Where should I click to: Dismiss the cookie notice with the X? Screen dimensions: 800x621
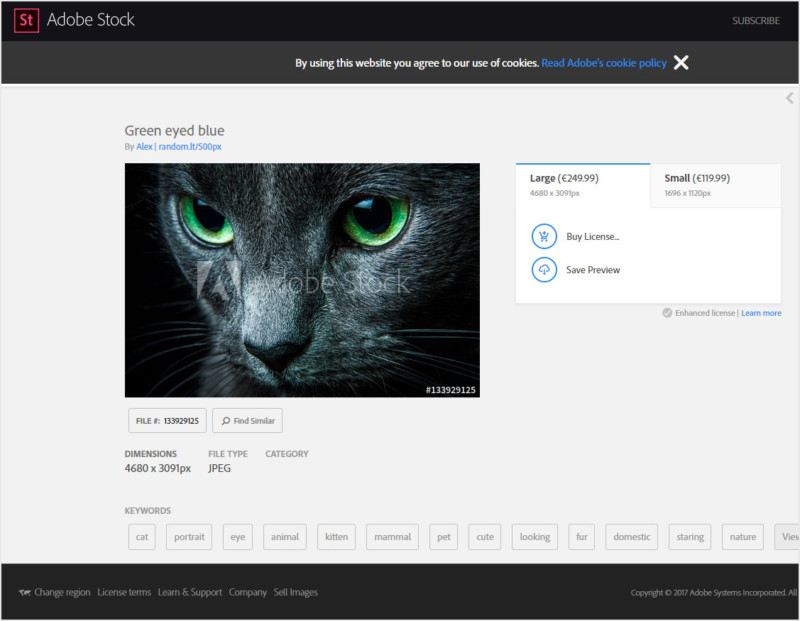681,63
